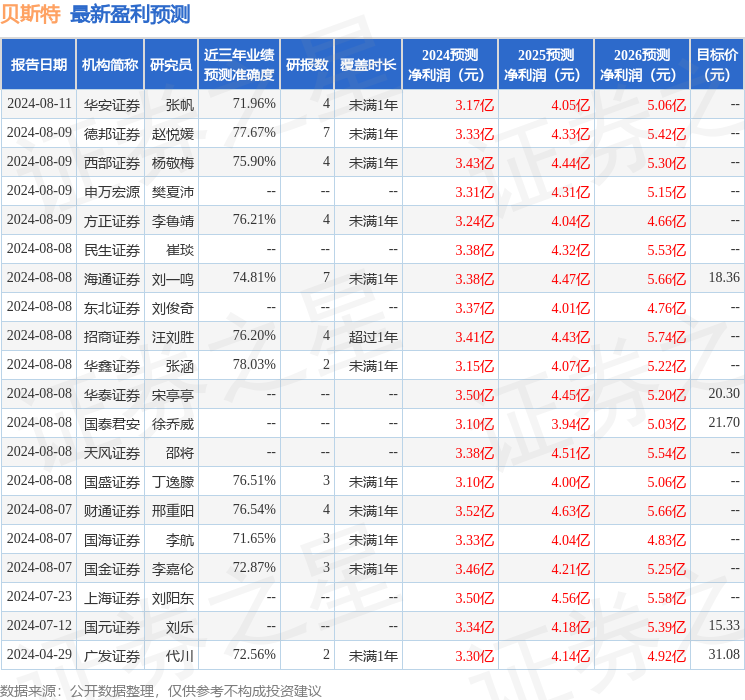Screen dimensions: 745x700
Task: Click analyst name 刘一鸣
Action: click(x=172, y=279)
